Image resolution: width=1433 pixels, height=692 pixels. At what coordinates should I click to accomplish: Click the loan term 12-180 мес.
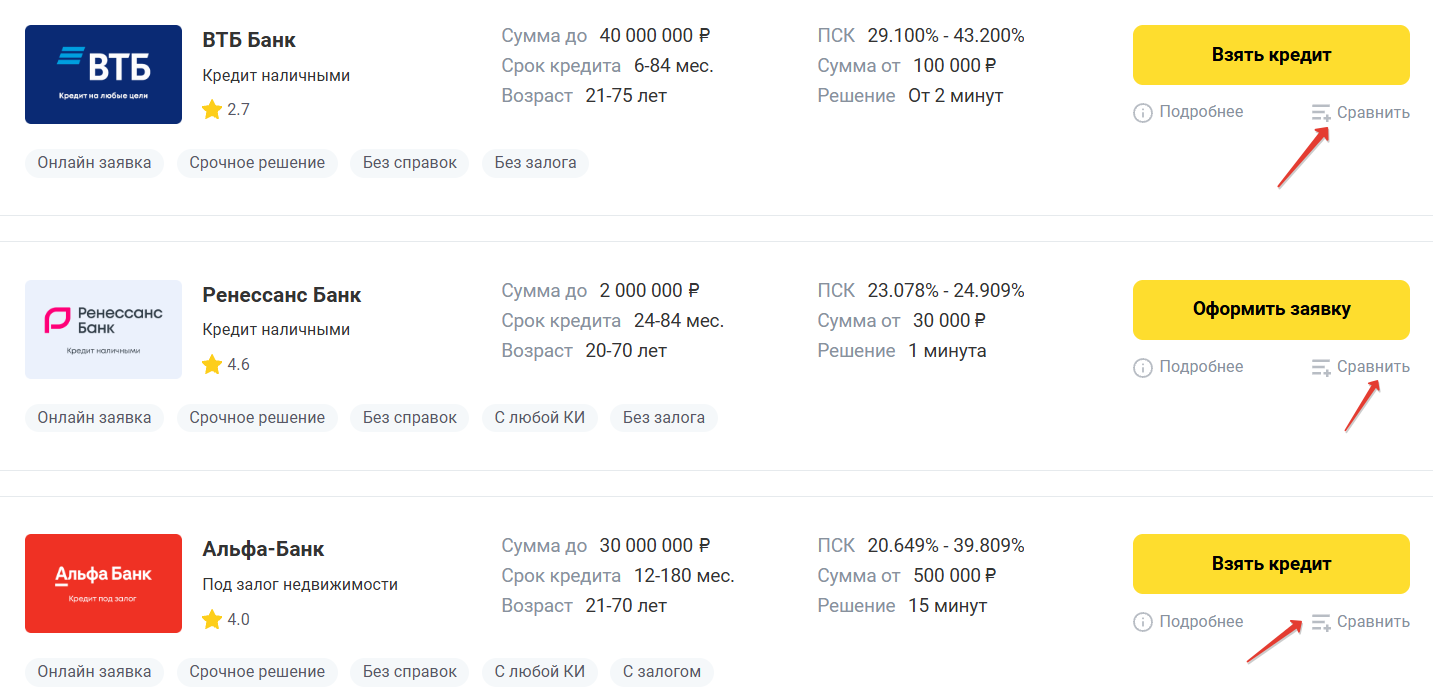coord(684,576)
